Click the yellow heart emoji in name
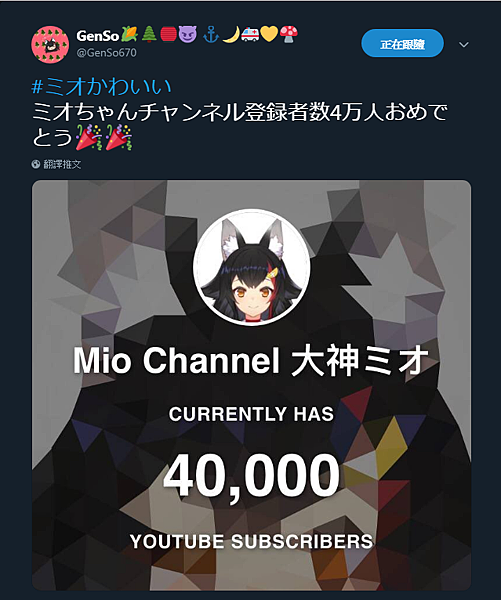This screenshot has height=600, width=501. 269,35
